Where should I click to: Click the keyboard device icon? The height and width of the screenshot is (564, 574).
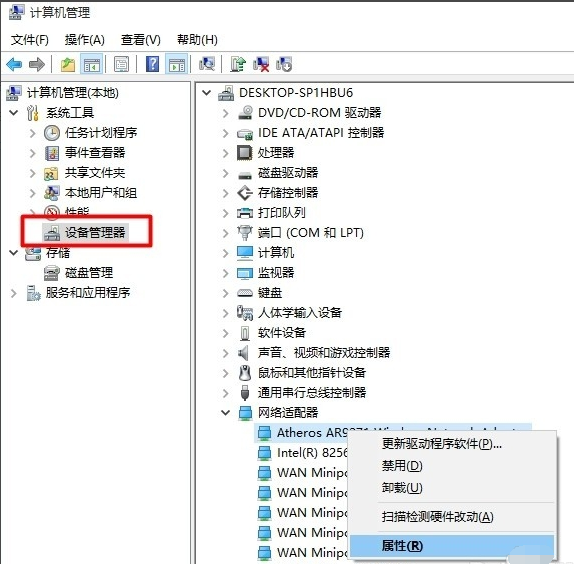(245, 293)
